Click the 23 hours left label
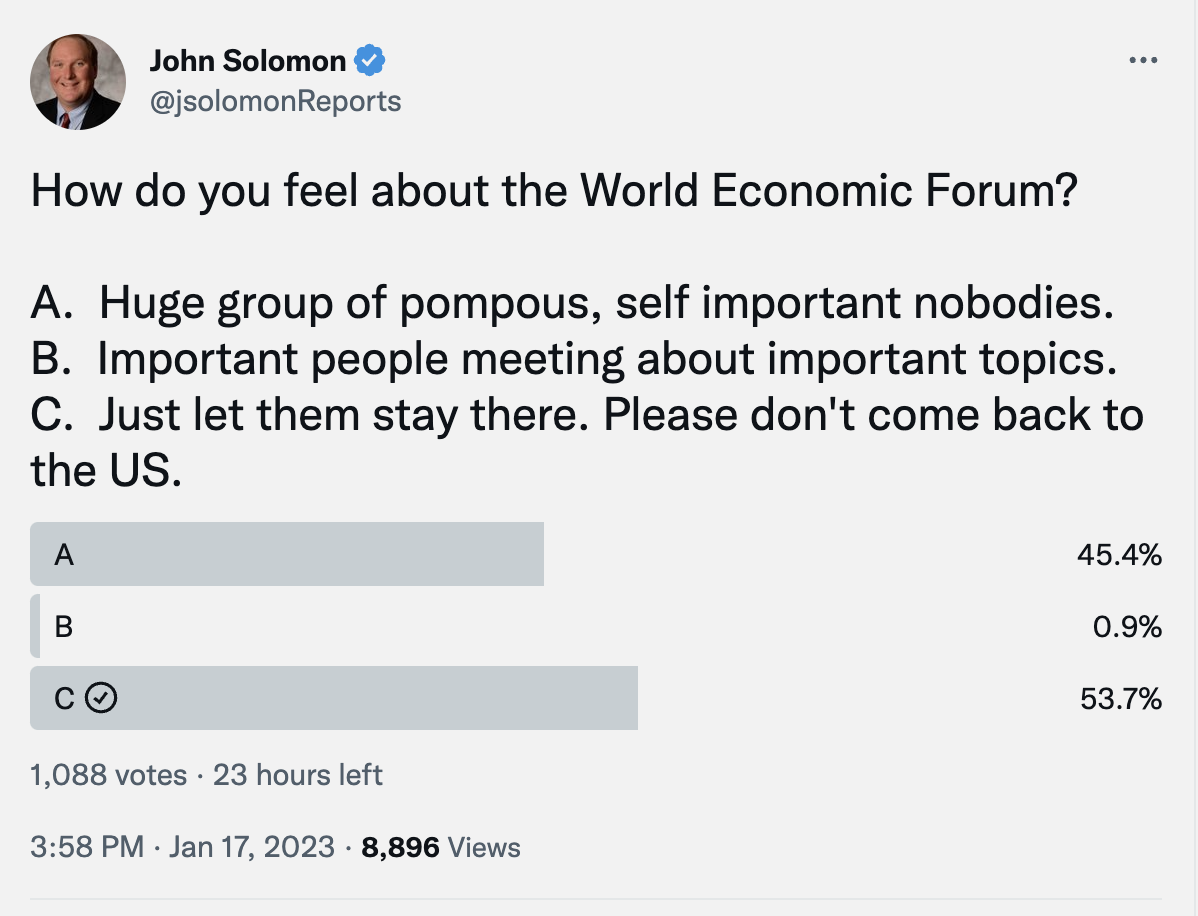The height and width of the screenshot is (916, 1198). (297, 775)
